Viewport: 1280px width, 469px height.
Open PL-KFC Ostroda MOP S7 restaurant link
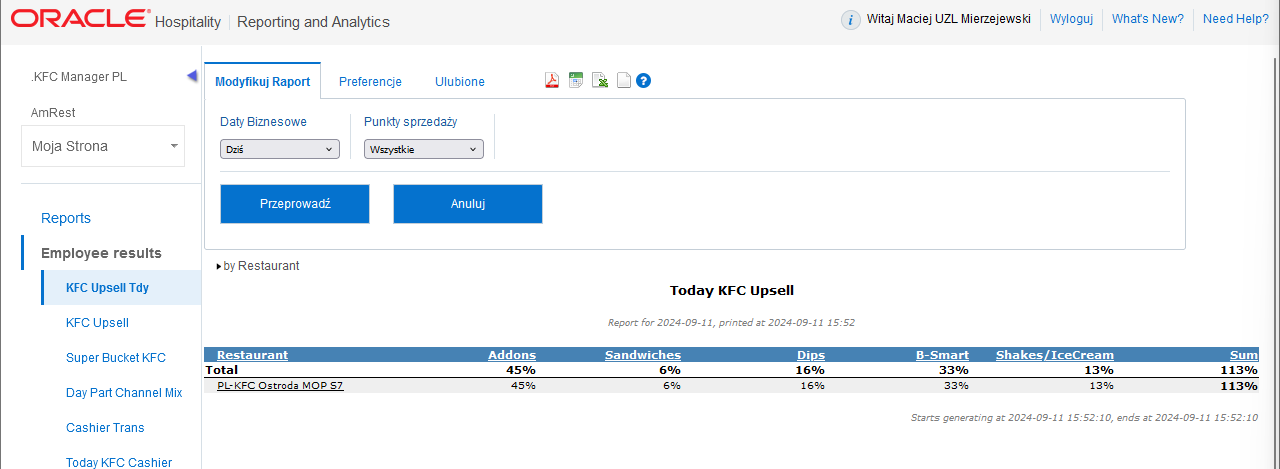pyautogui.click(x=280, y=385)
